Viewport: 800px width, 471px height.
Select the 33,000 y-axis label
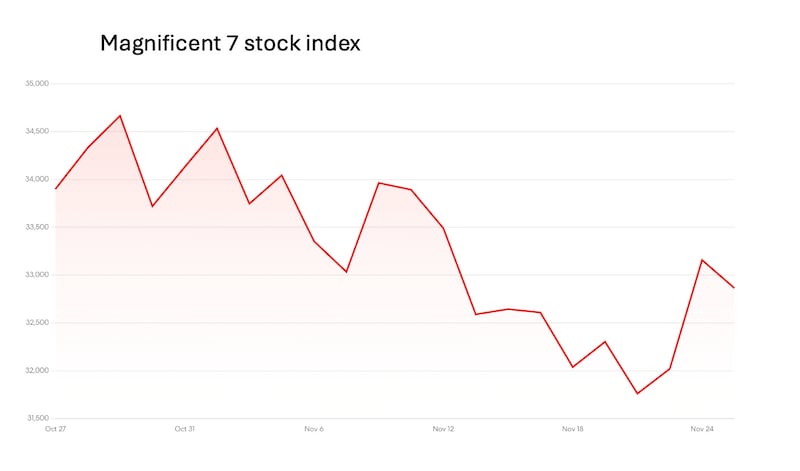(x=37, y=275)
